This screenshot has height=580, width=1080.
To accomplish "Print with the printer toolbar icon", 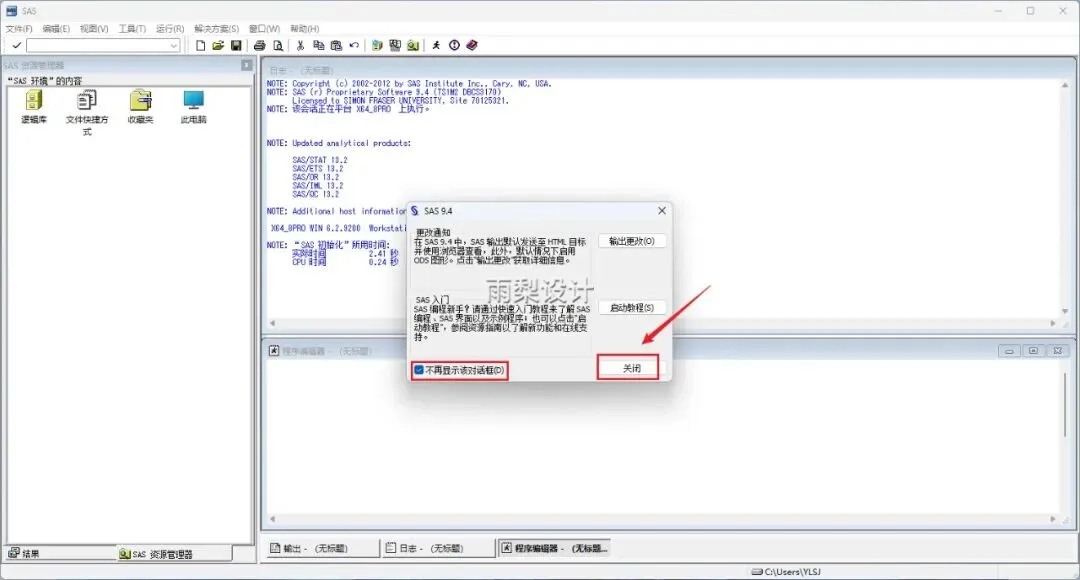I will coord(260,45).
